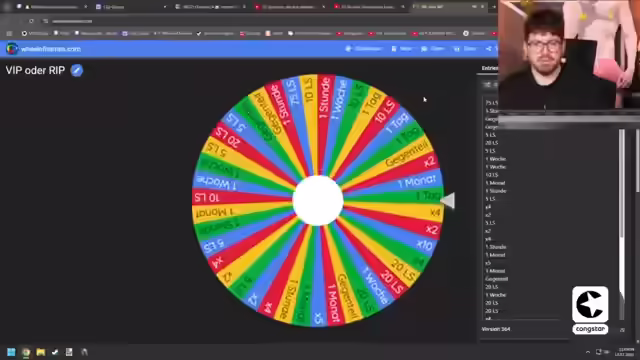Image resolution: width=640 pixels, height=360 pixels.
Task: Select the x5 row in entries list
Action: pos(488,263)
